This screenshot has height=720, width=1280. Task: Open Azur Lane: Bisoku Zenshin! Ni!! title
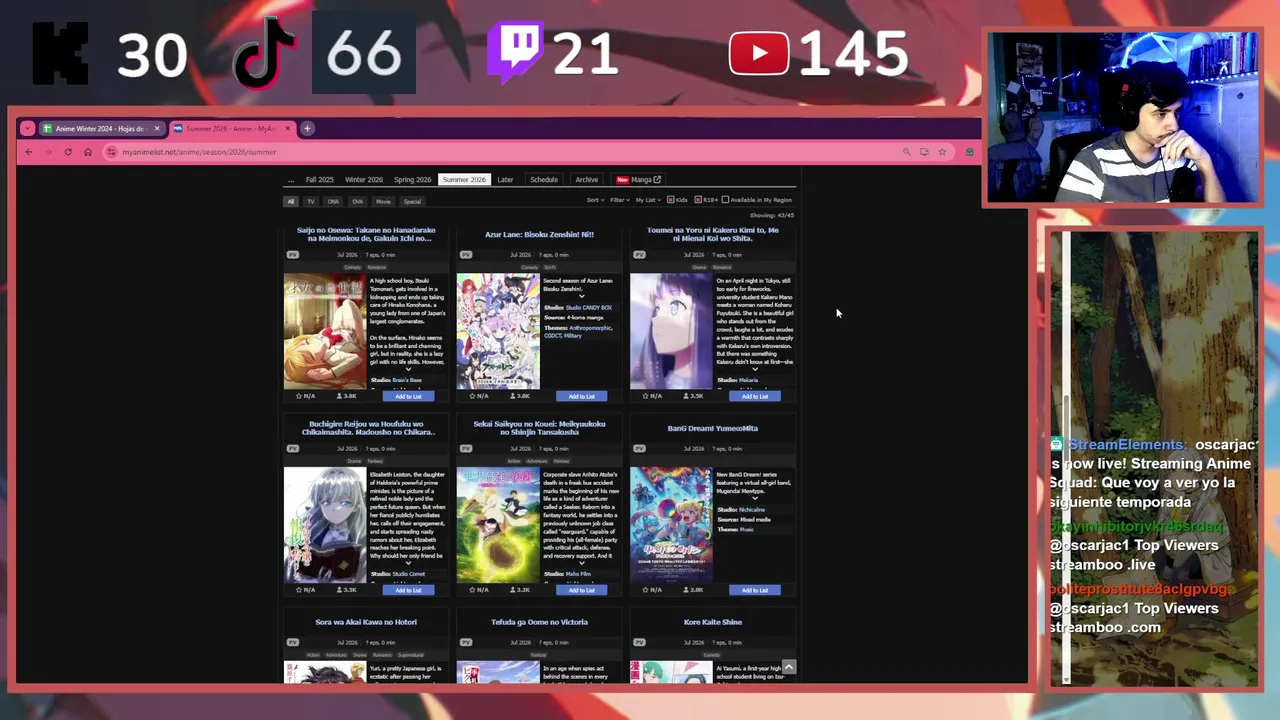pyautogui.click(x=539, y=234)
